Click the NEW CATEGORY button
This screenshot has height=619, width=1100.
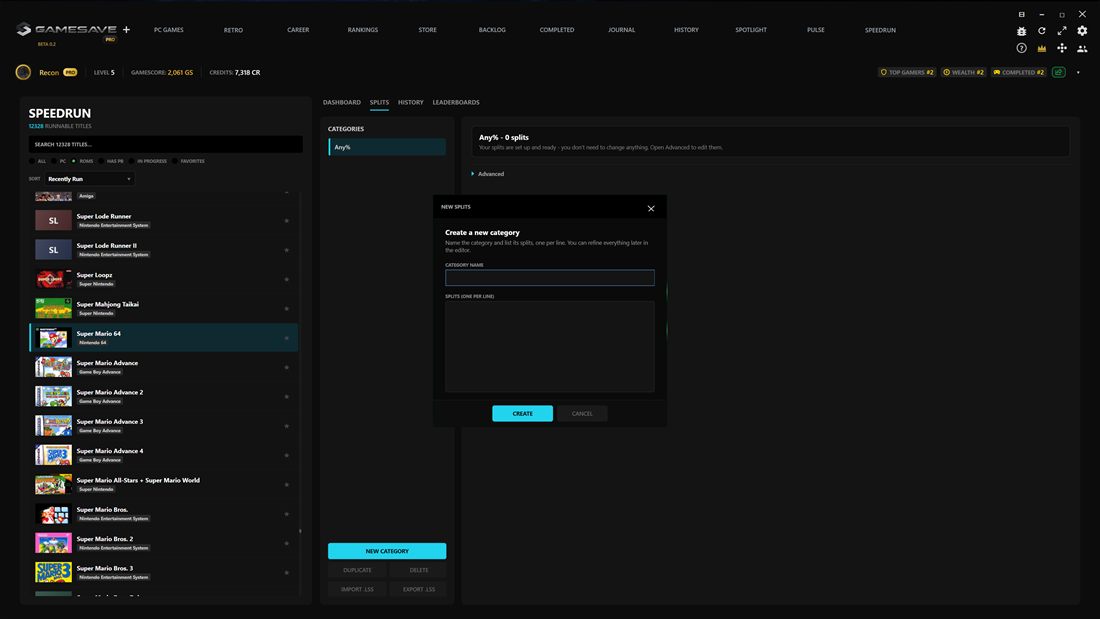tap(387, 551)
